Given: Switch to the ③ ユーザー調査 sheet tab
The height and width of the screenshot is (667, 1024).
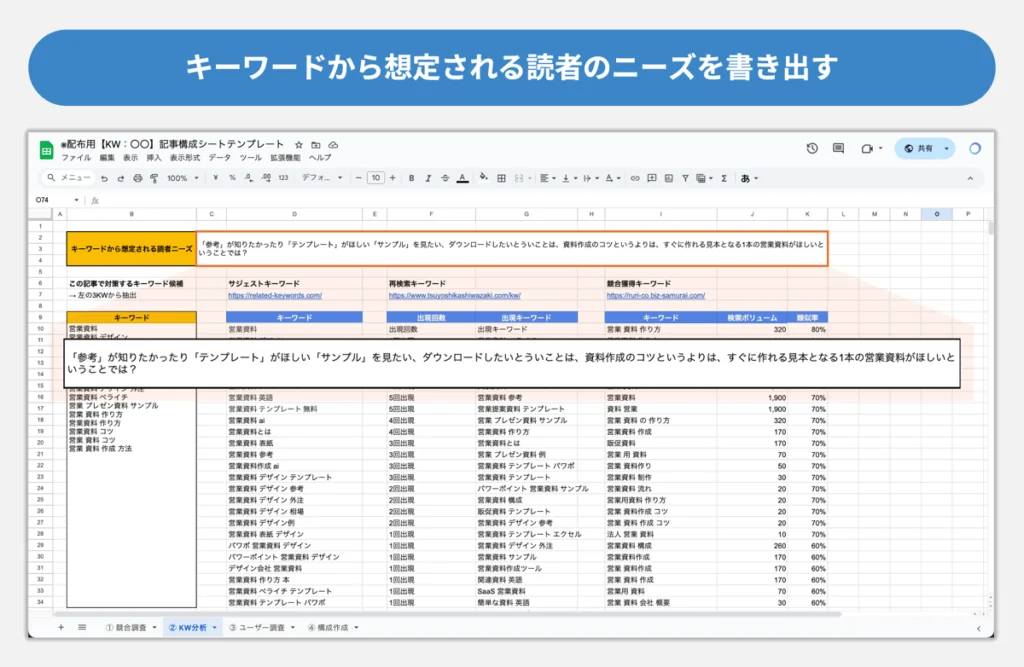Looking at the screenshot, I should (260, 627).
